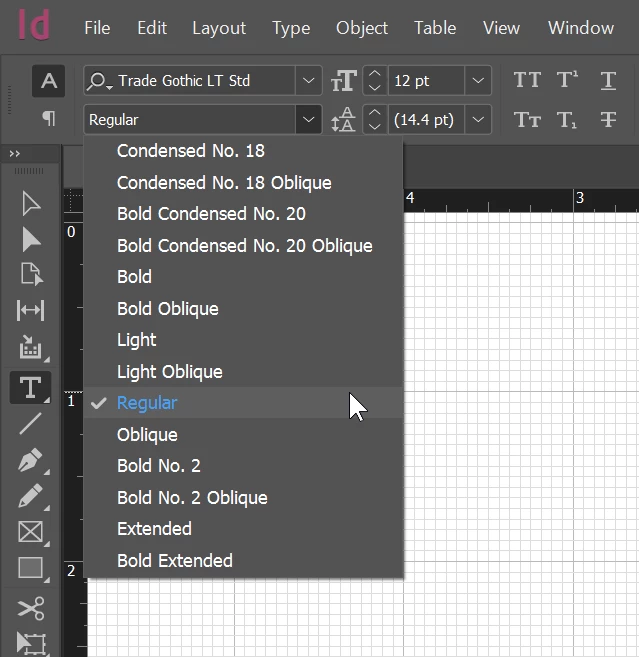The image size is (639, 657).
Task: Click the font style field showing Regular
Action: [x=190, y=119]
